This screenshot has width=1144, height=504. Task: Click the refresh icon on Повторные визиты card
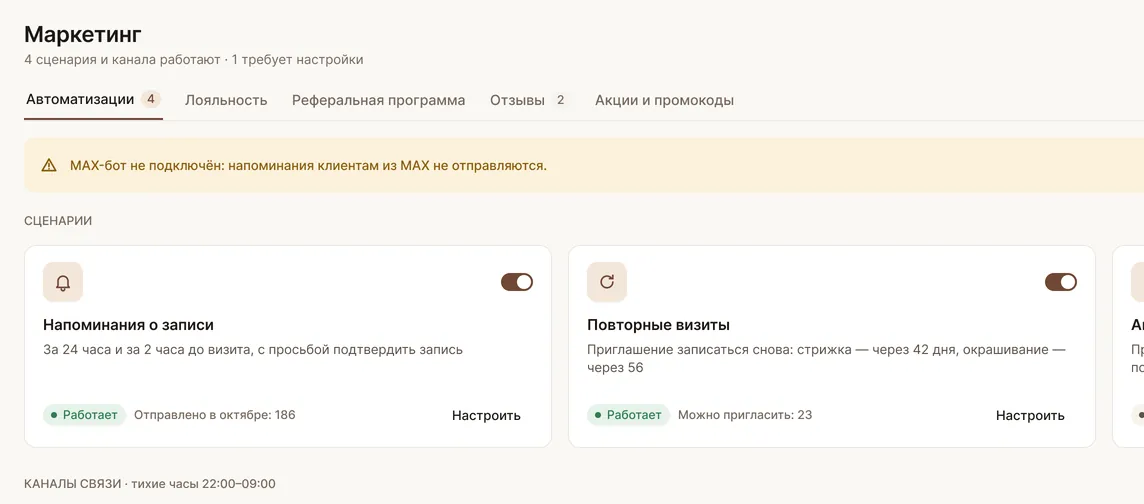click(x=607, y=282)
